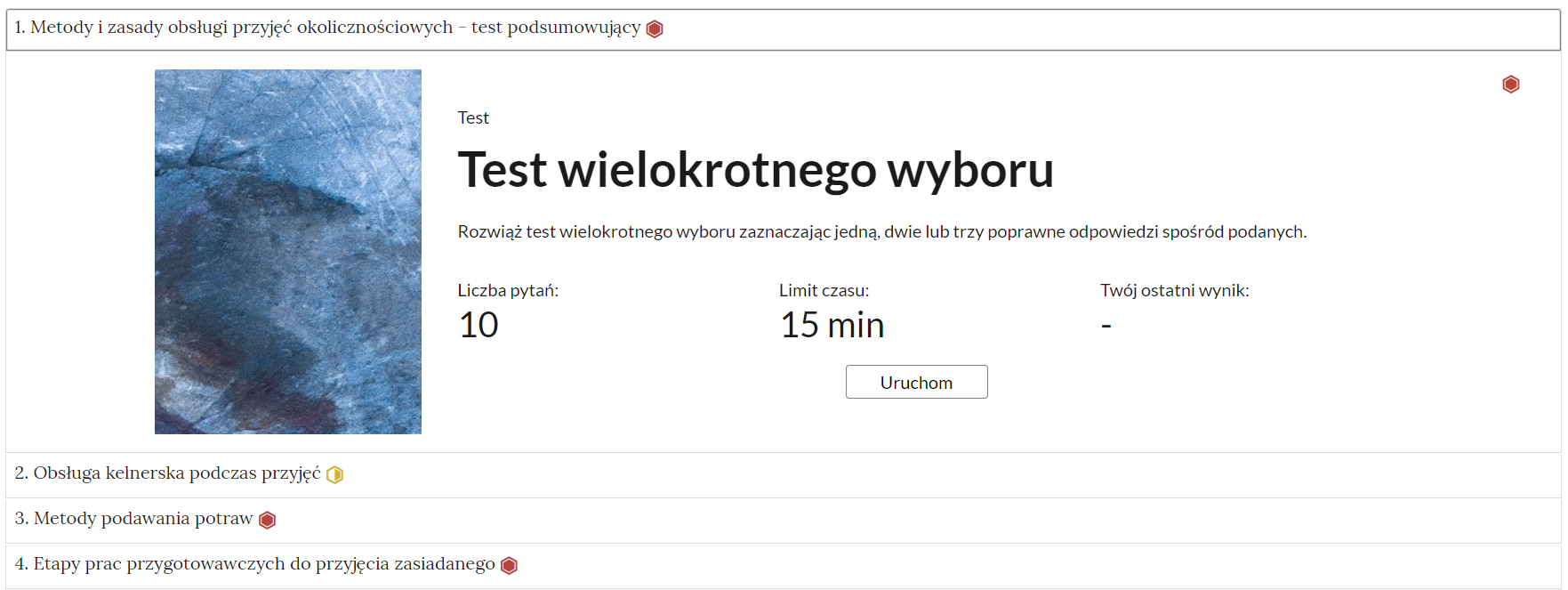Viewport: 1568px width, 590px height.
Task: Click red hexagon icon beside Etapy prac przygotowawczych
Action: click(x=509, y=566)
